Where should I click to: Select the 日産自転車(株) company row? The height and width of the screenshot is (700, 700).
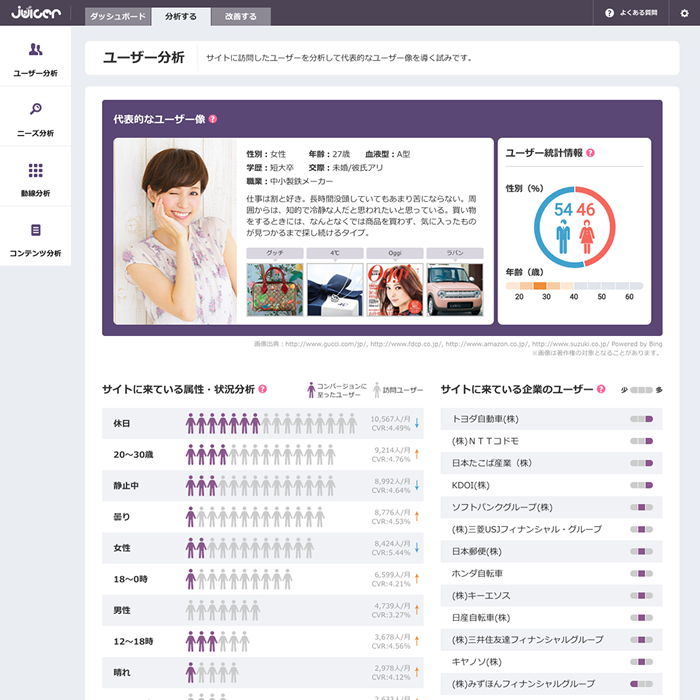tap(551, 617)
